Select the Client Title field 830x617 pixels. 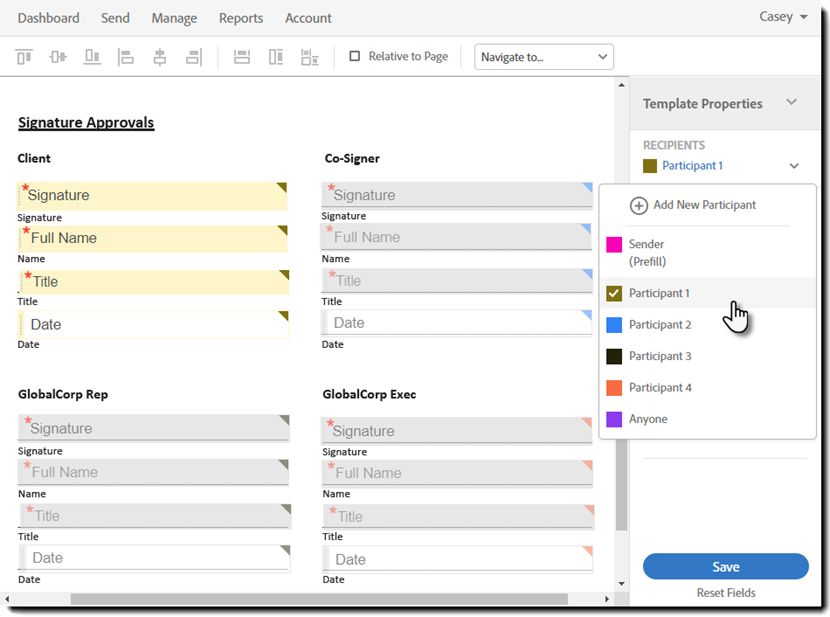[x=154, y=282]
